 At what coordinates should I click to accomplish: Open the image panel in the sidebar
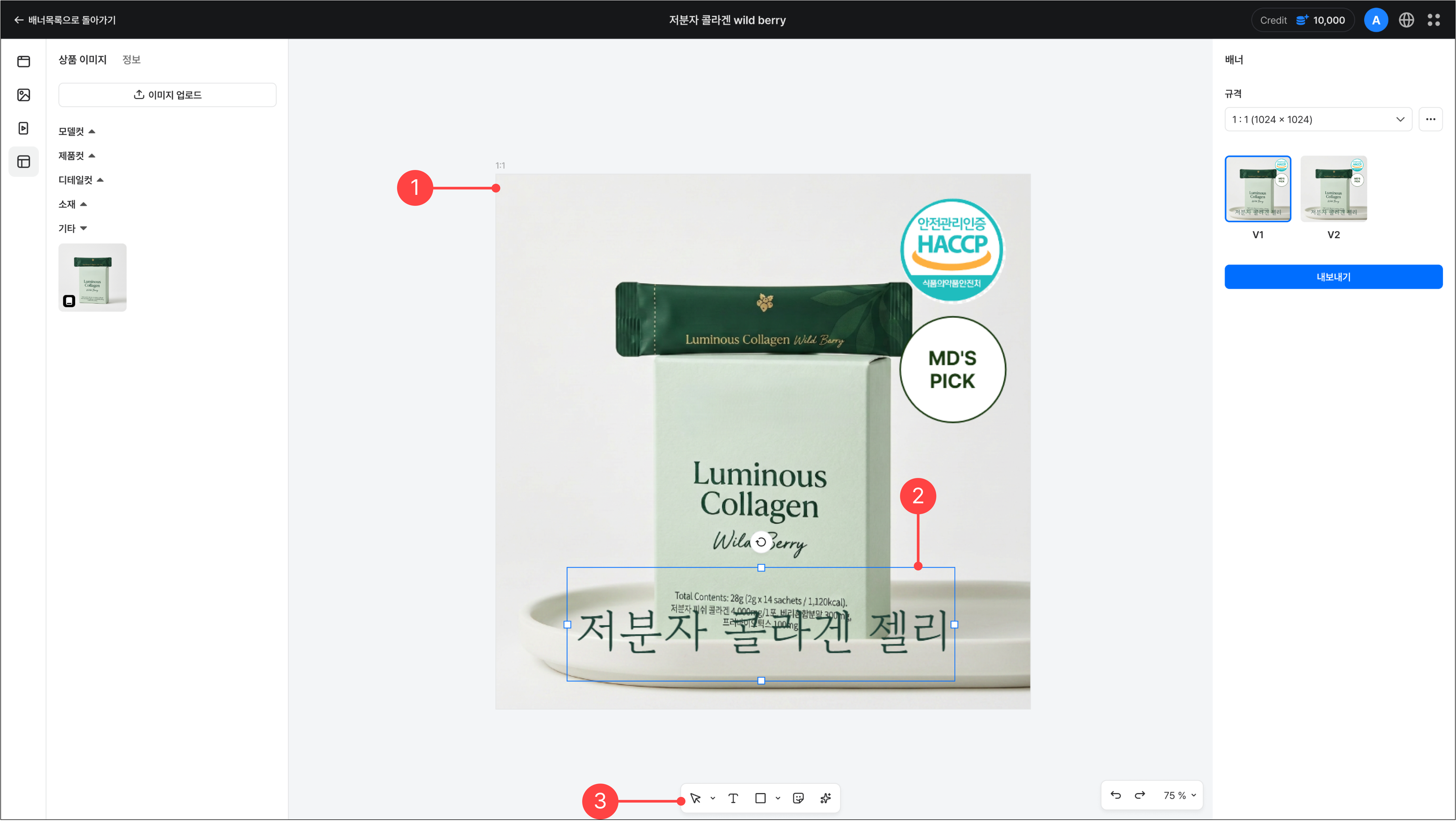click(24, 95)
